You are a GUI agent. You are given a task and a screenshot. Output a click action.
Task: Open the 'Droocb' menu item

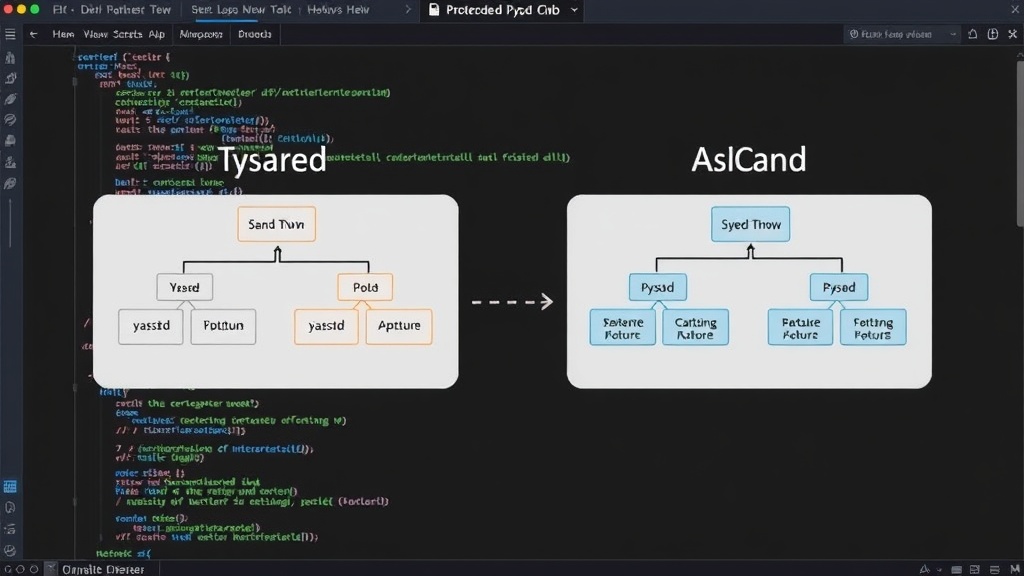pyautogui.click(x=254, y=34)
